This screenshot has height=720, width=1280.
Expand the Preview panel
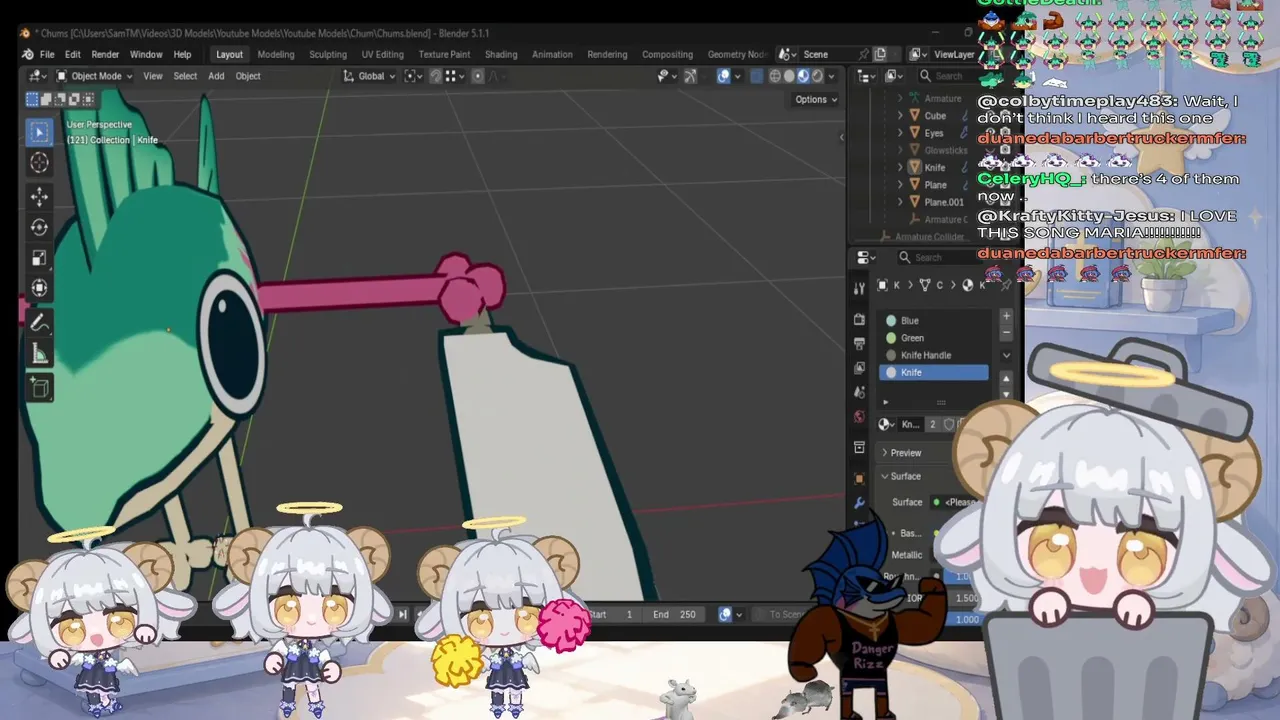pos(900,453)
